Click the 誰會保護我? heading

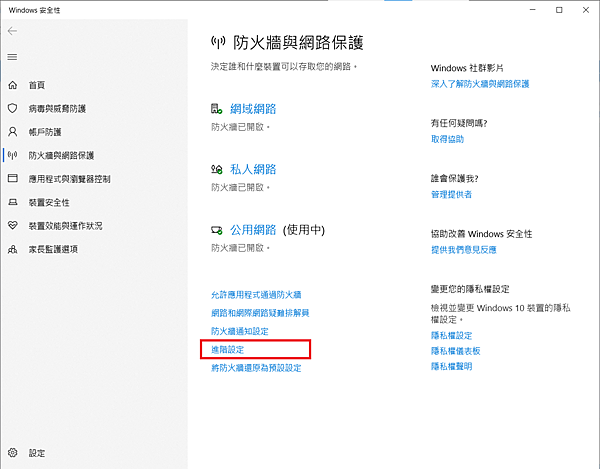455,178
